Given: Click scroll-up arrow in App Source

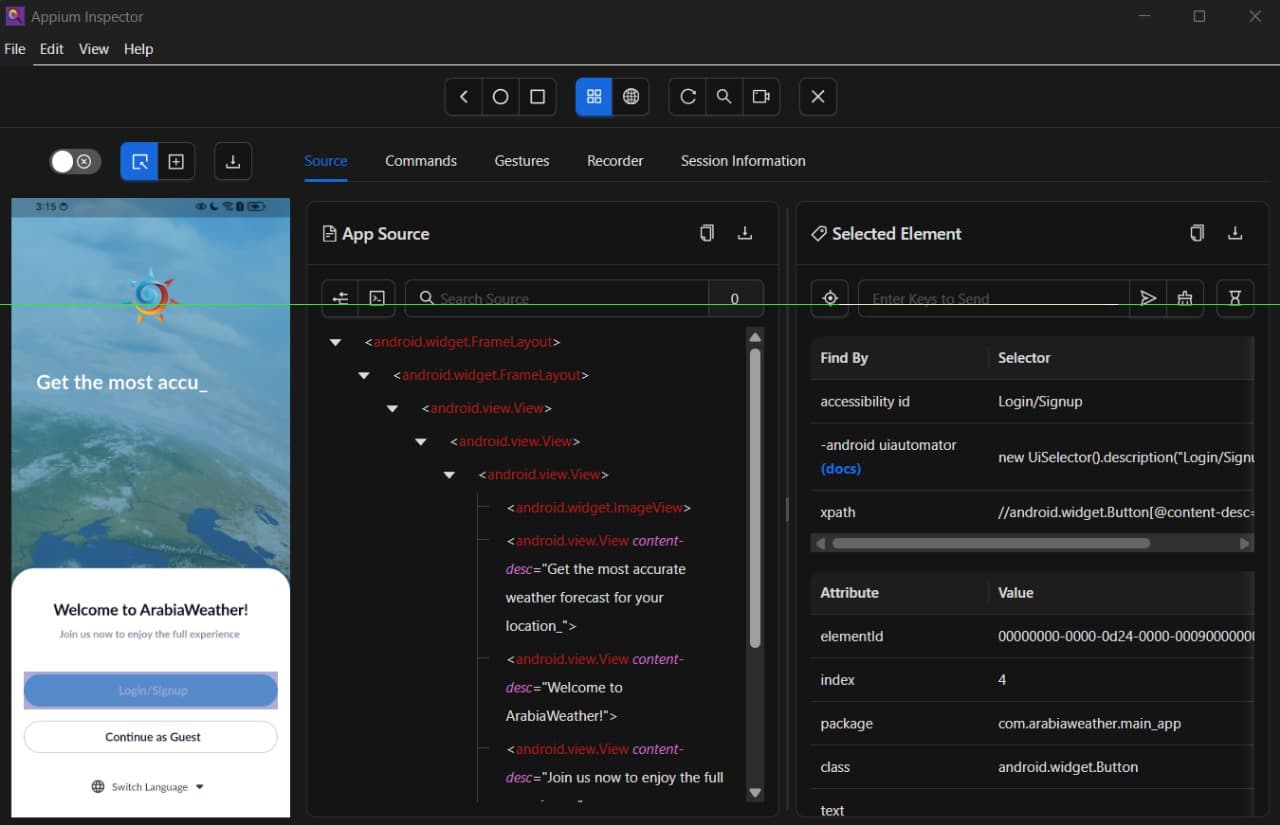Looking at the screenshot, I should 755,337.
